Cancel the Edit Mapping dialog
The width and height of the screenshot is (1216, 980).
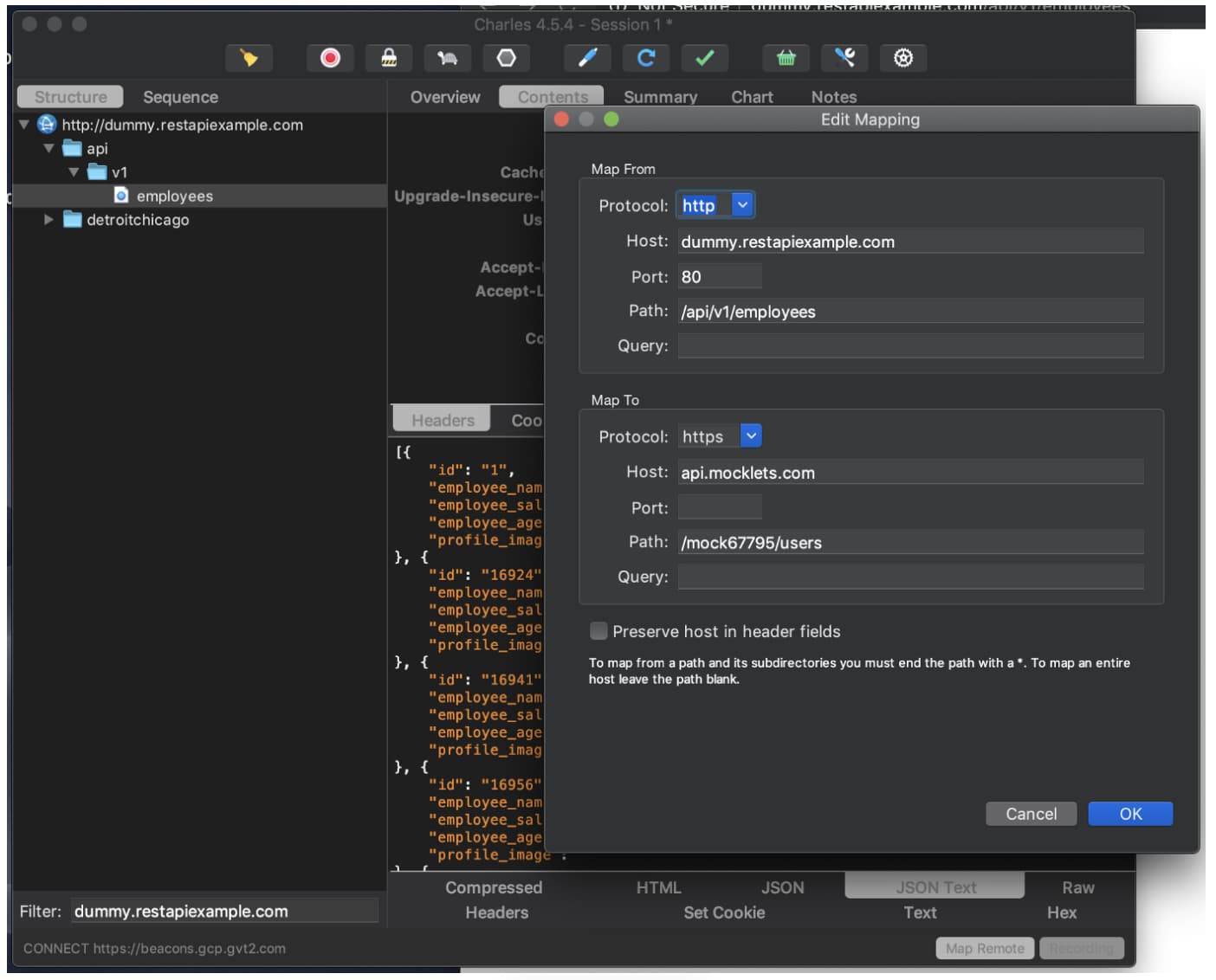pos(1031,814)
